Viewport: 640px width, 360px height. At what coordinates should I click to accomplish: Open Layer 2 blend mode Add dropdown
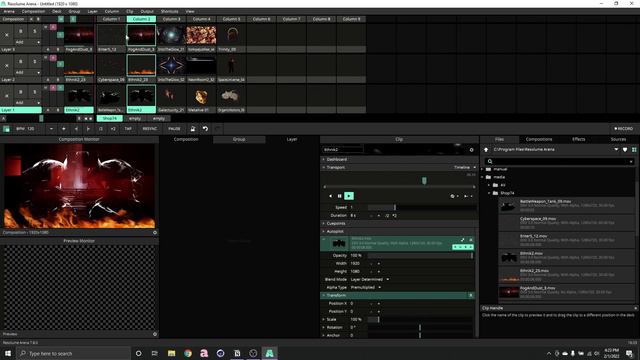pyautogui.click(x=27, y=72)
